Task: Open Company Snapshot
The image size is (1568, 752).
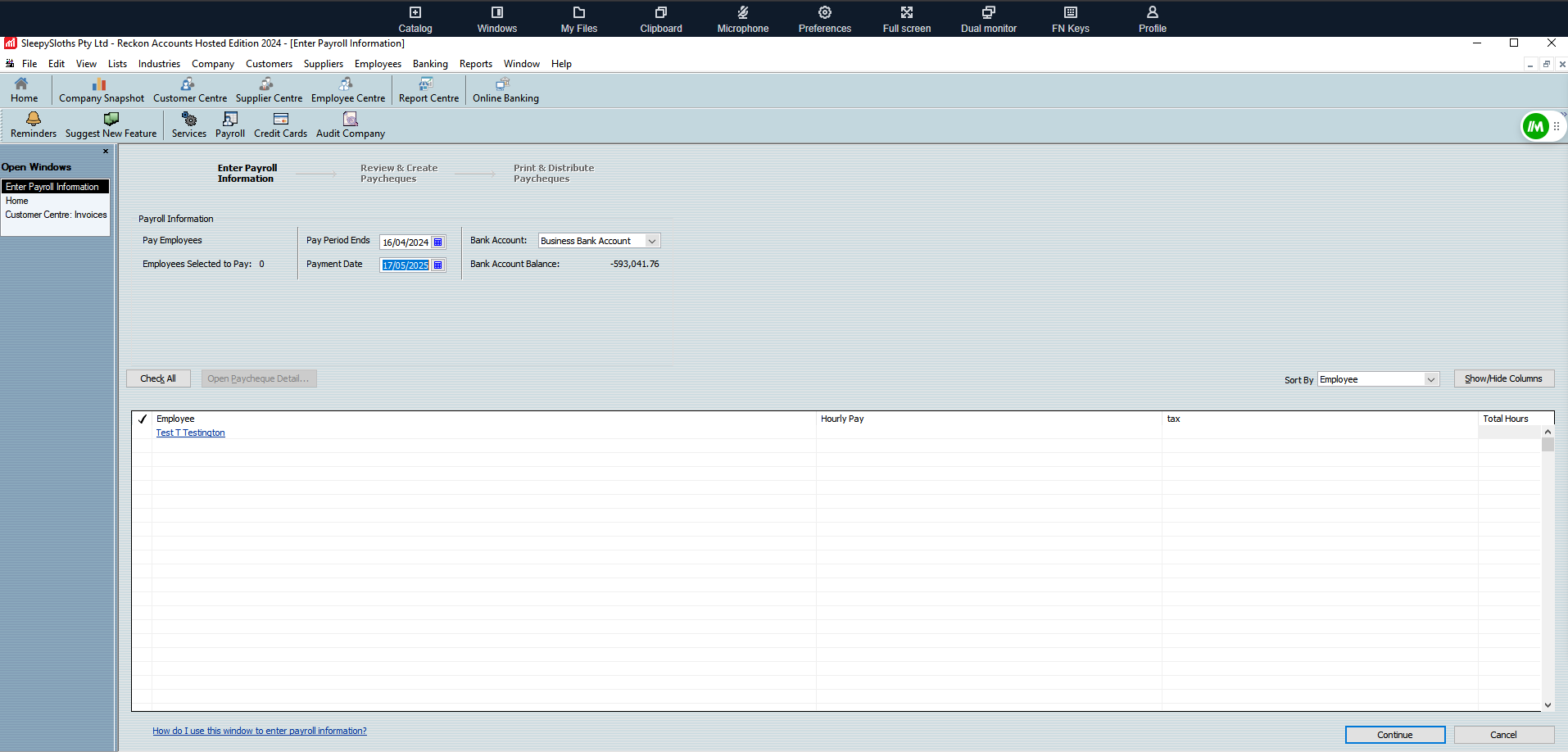Action: (102, 90)
